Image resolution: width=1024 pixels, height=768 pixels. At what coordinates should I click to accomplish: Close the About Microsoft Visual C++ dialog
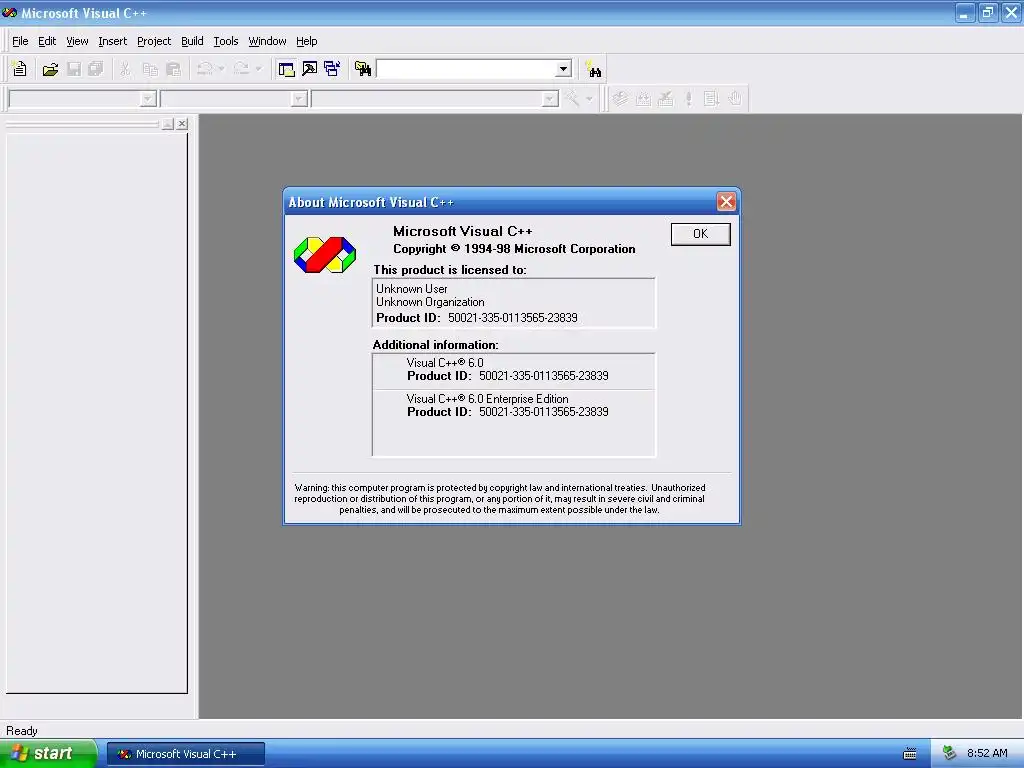pos(726,202)
